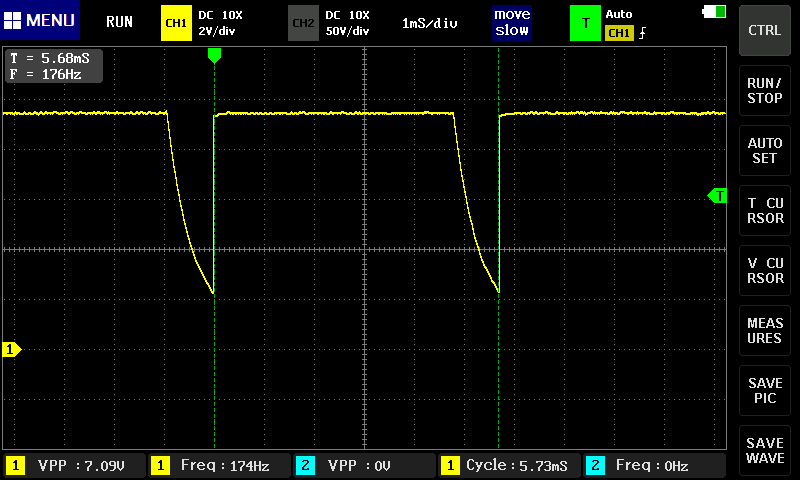Select the gray CH2 channel badge
This screenshot has height=480, width=800.
tap(303, 23)
